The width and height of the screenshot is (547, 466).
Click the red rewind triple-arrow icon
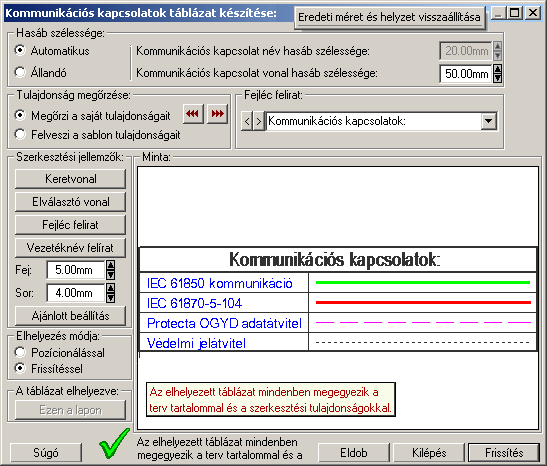[x=193, y=114]
